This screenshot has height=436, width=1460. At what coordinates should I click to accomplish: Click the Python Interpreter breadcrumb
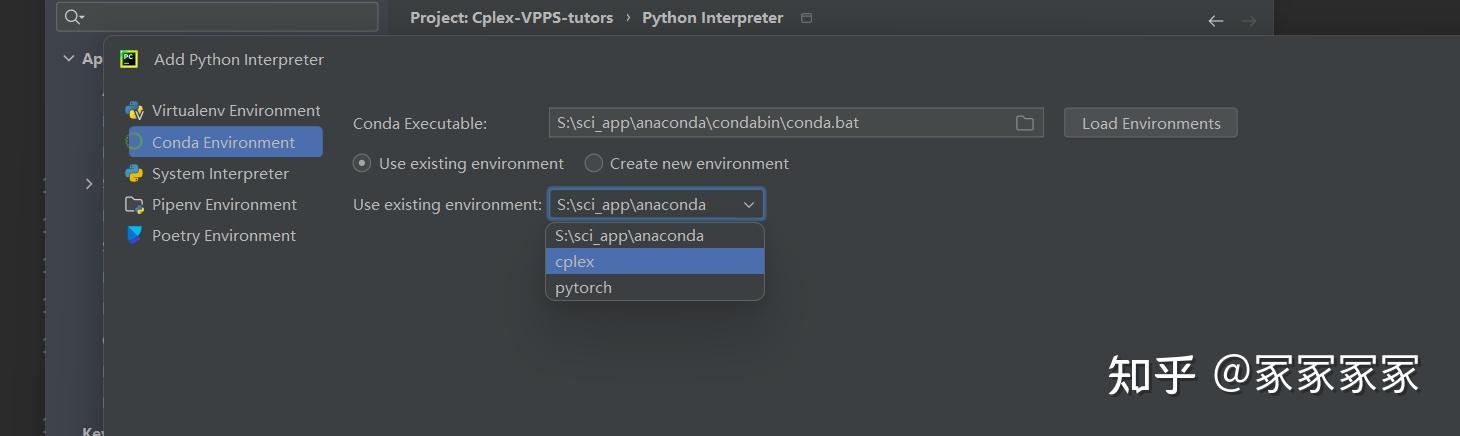[712, 18]
